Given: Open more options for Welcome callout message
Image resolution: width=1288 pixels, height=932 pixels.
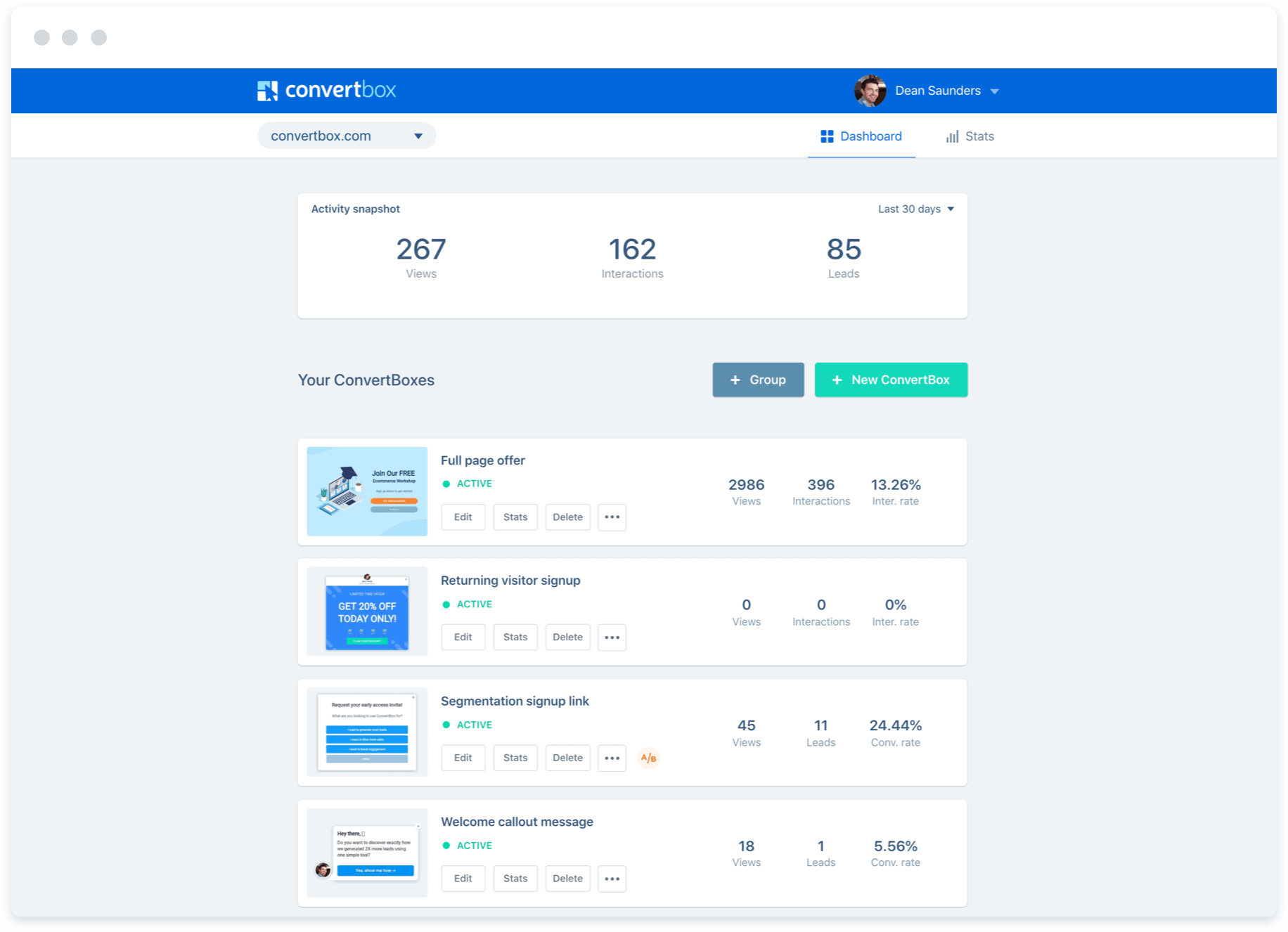Looking at the screenshot, I should (612, 879).
